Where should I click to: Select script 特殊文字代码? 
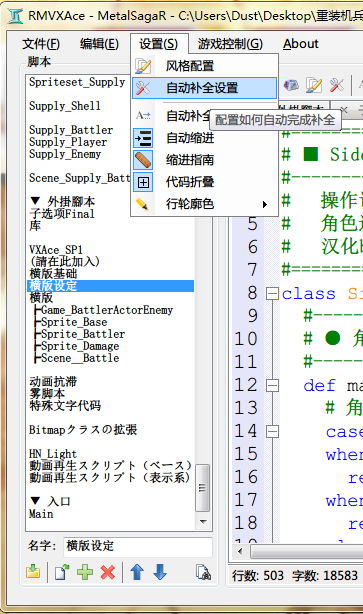point(65,406)
